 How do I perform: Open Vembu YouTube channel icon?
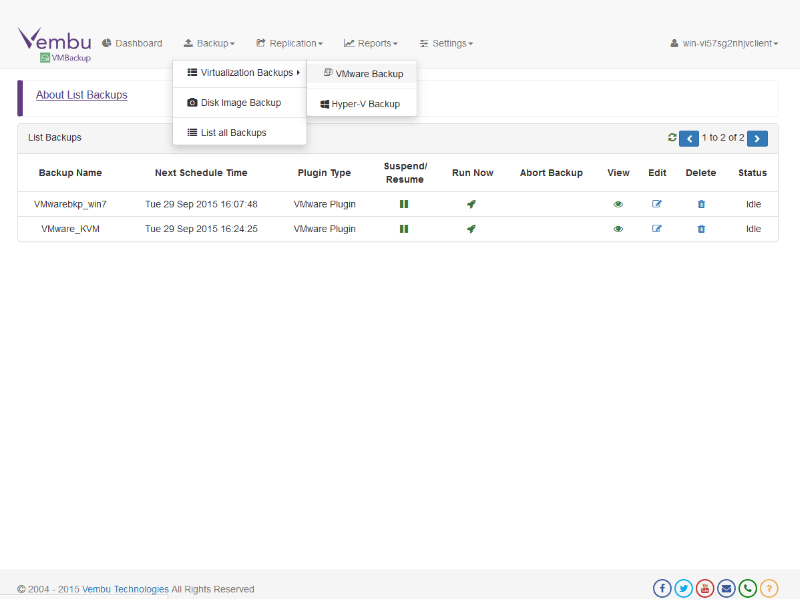click(x=705, y=589)
